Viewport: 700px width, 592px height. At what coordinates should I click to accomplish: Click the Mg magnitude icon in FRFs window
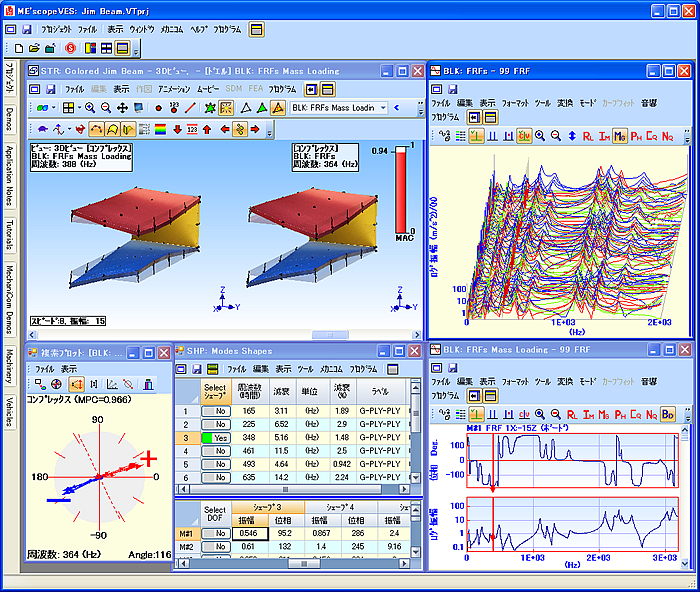620,135
